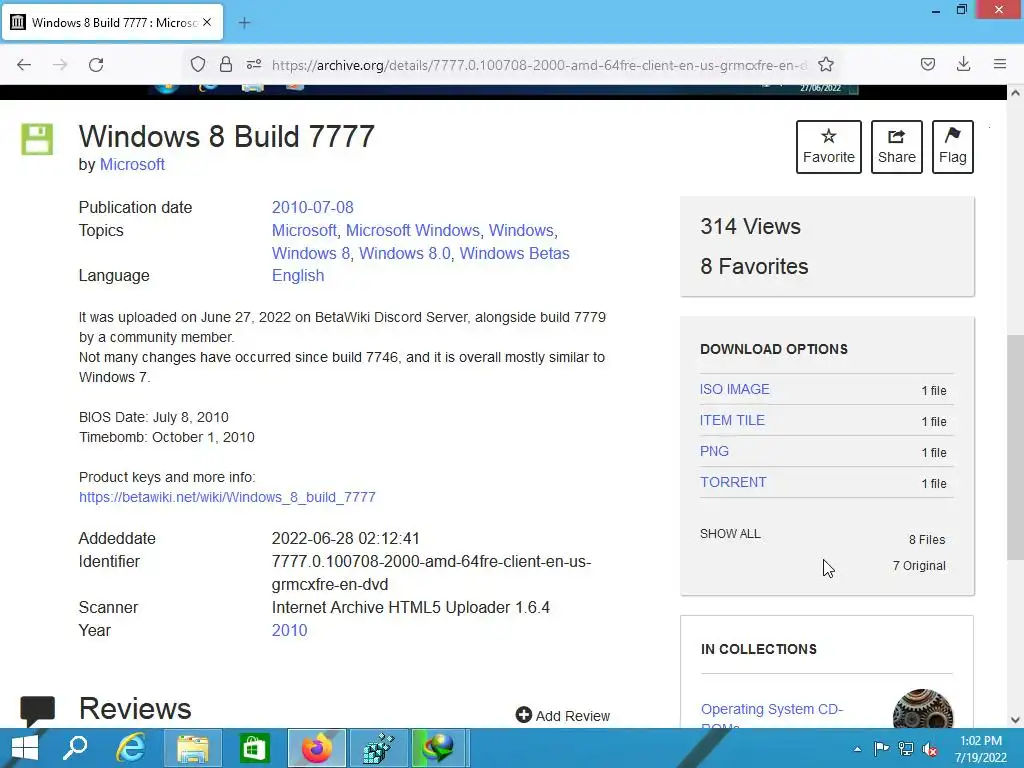Open site permissions icon in address bar
Screen dimensions: 1024x768
pos(254,64)
